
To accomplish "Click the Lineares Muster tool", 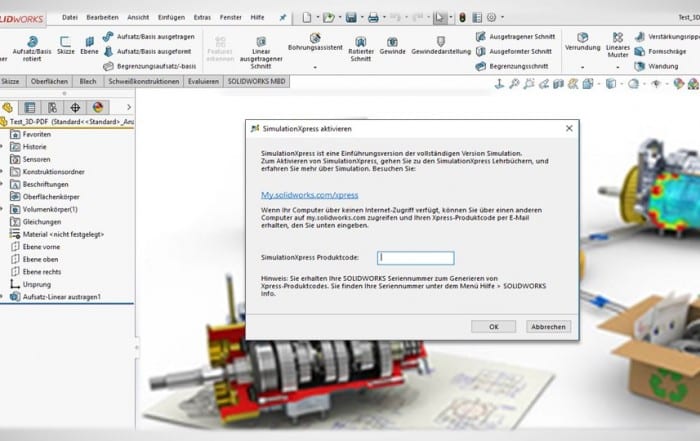I will pos(618,45).
